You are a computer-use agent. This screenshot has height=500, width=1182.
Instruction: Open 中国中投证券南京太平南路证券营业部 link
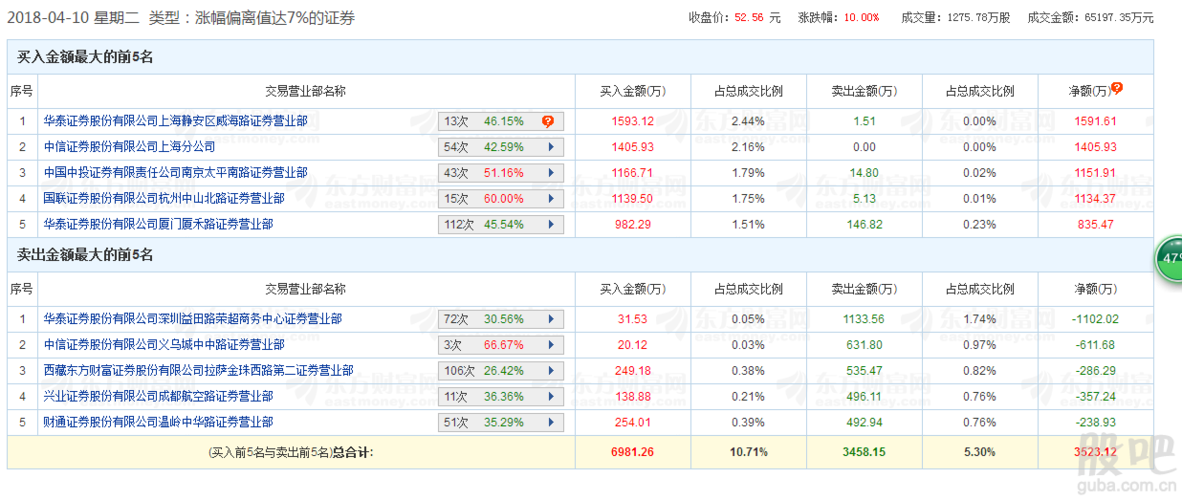tap(176, 173)
